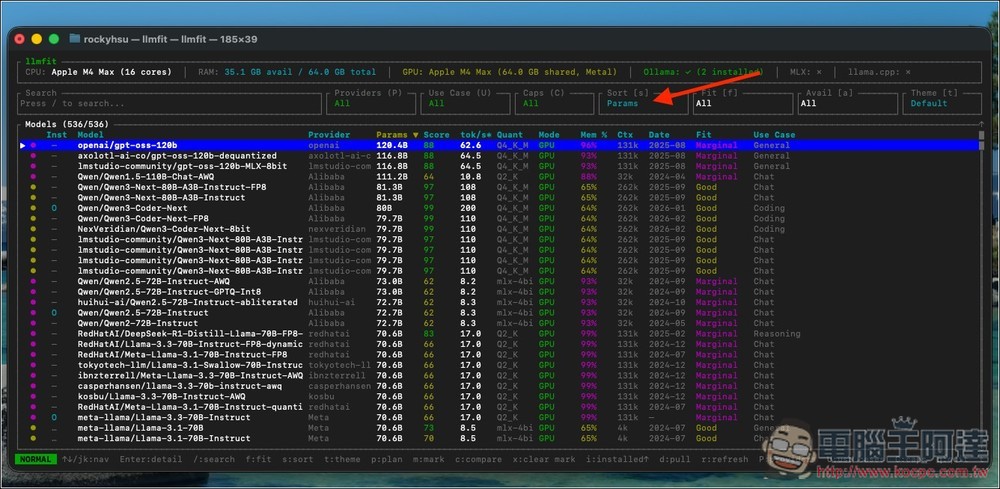1000x489 pixels.
Task: Click the MLX unavailable status mark
Action: pyautogui.click(x=819, y=72)
